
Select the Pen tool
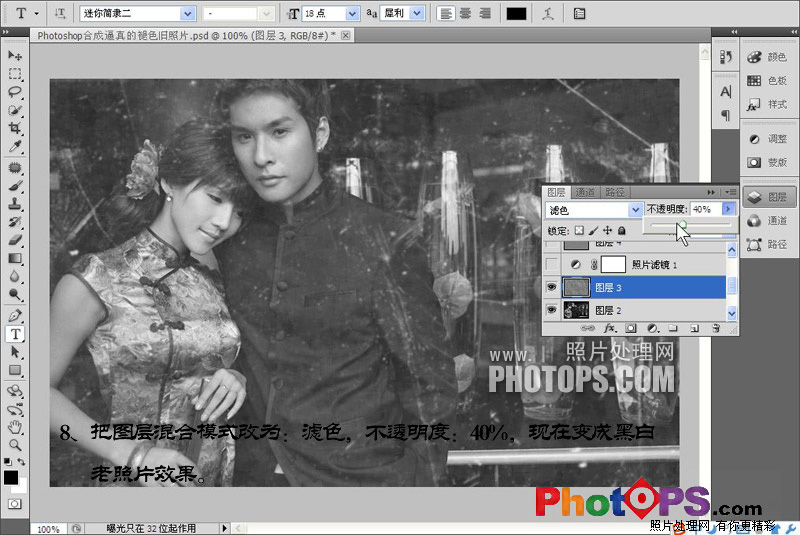click(15, 315)
